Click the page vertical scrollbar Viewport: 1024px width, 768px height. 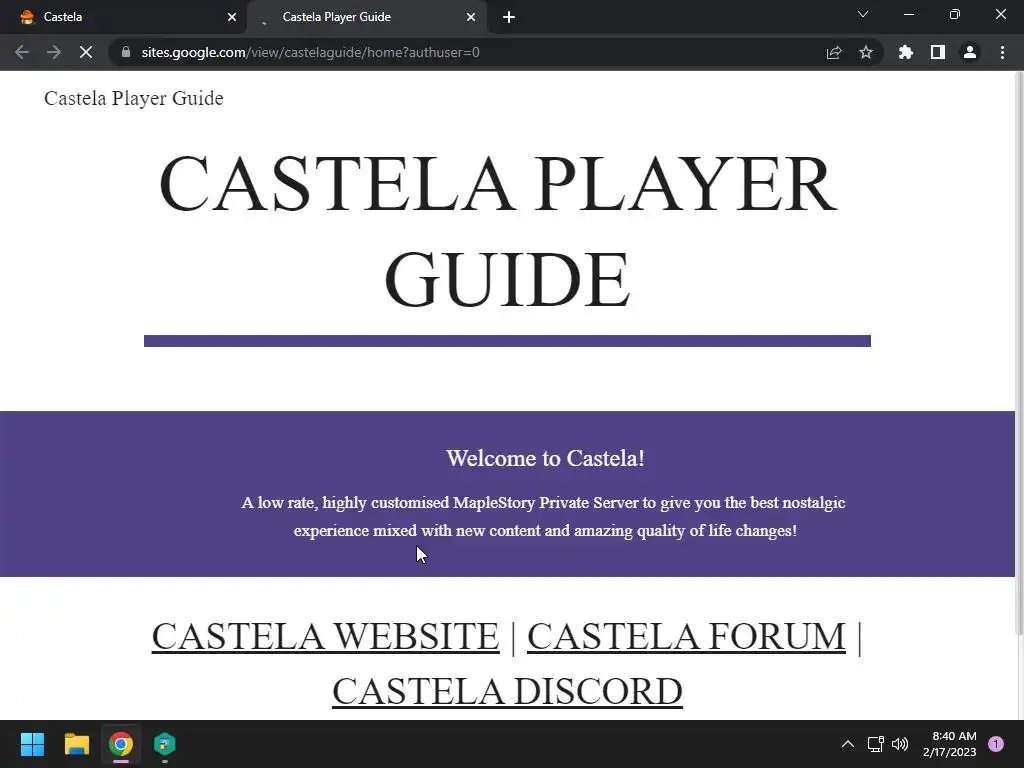point(1019,353)
